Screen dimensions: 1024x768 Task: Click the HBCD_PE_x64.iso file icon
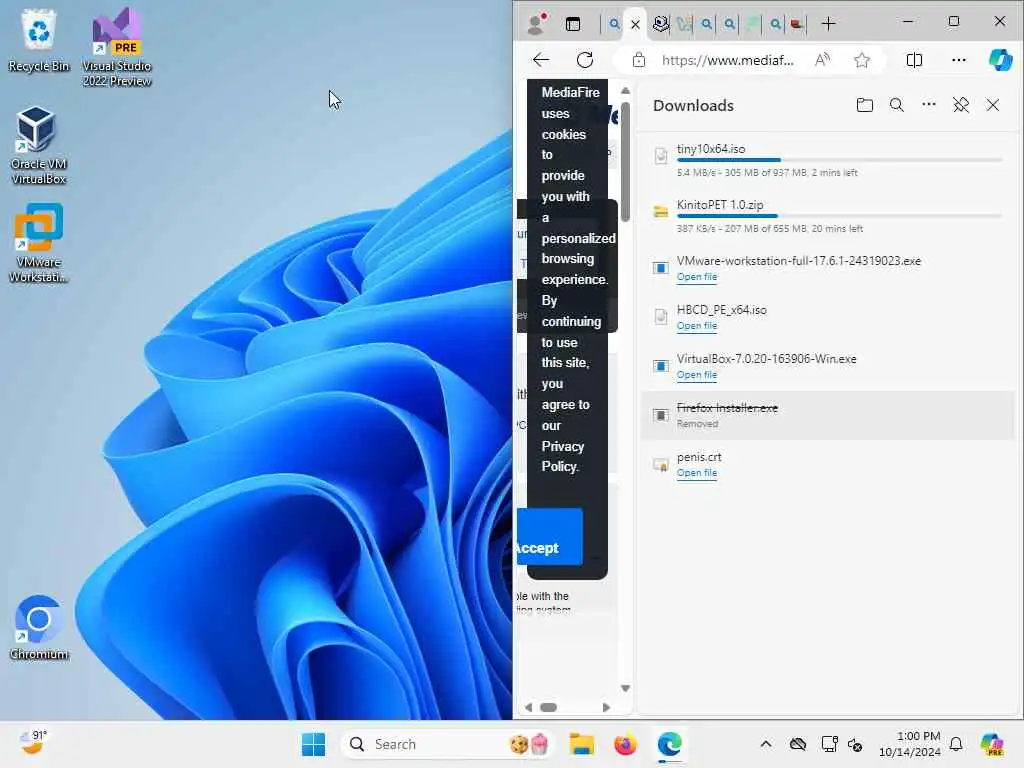pos(661,317)
